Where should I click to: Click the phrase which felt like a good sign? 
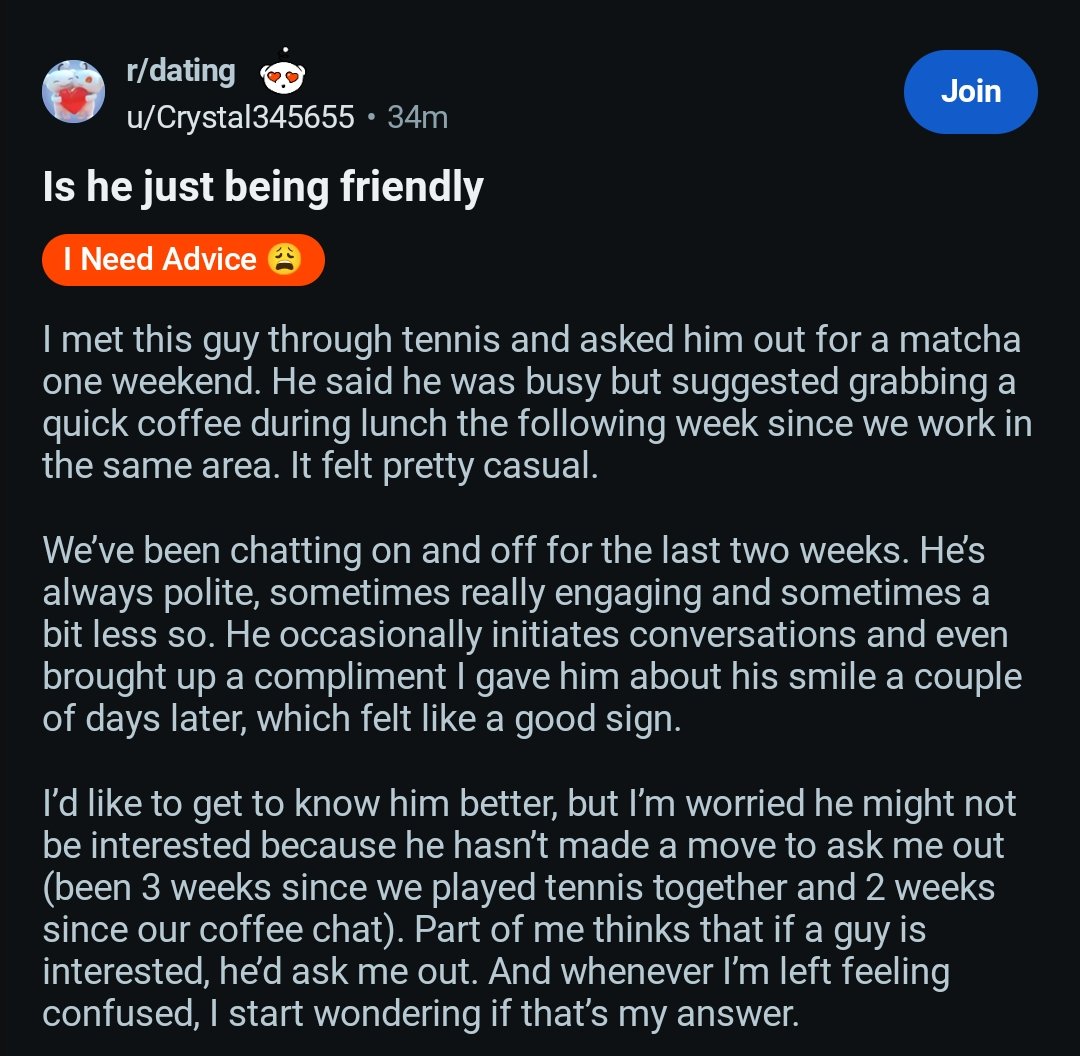tap(468, 719)
